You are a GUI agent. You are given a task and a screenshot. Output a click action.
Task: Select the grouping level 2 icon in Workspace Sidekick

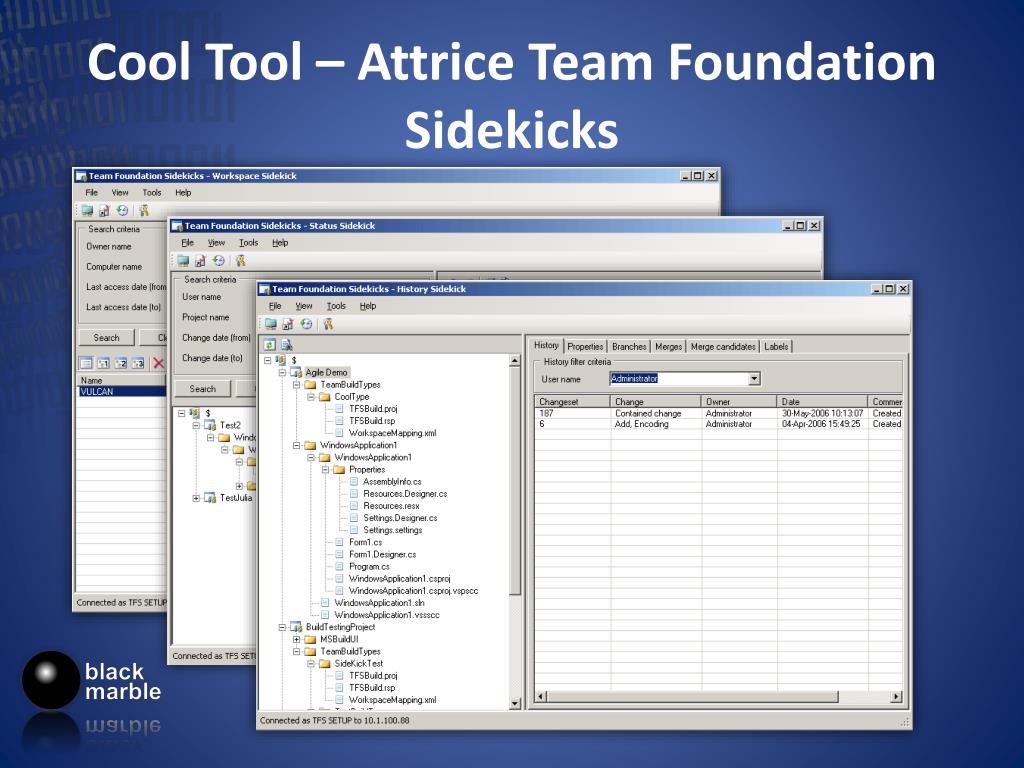[120, 363]
